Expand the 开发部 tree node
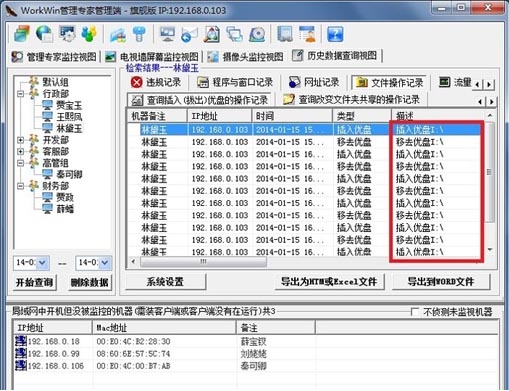This screenshot has height=391, width=509. point(20,140)
